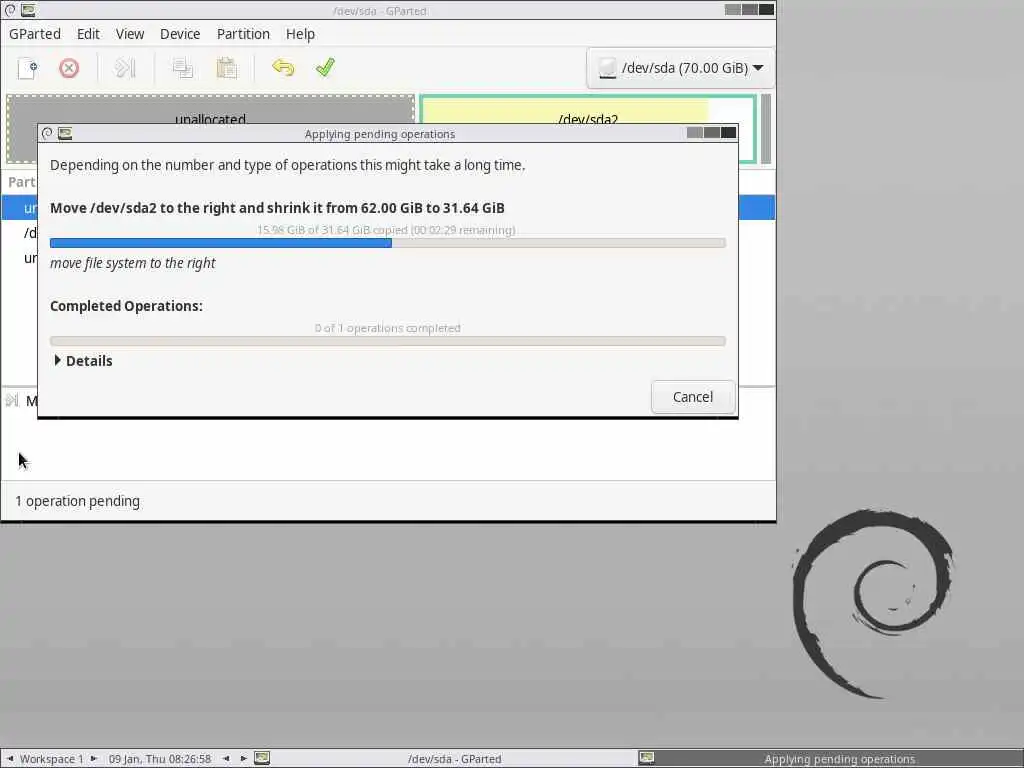Click the disk icon in device selector
This screenshot has height=768, width=1024.
pos(607,68)
